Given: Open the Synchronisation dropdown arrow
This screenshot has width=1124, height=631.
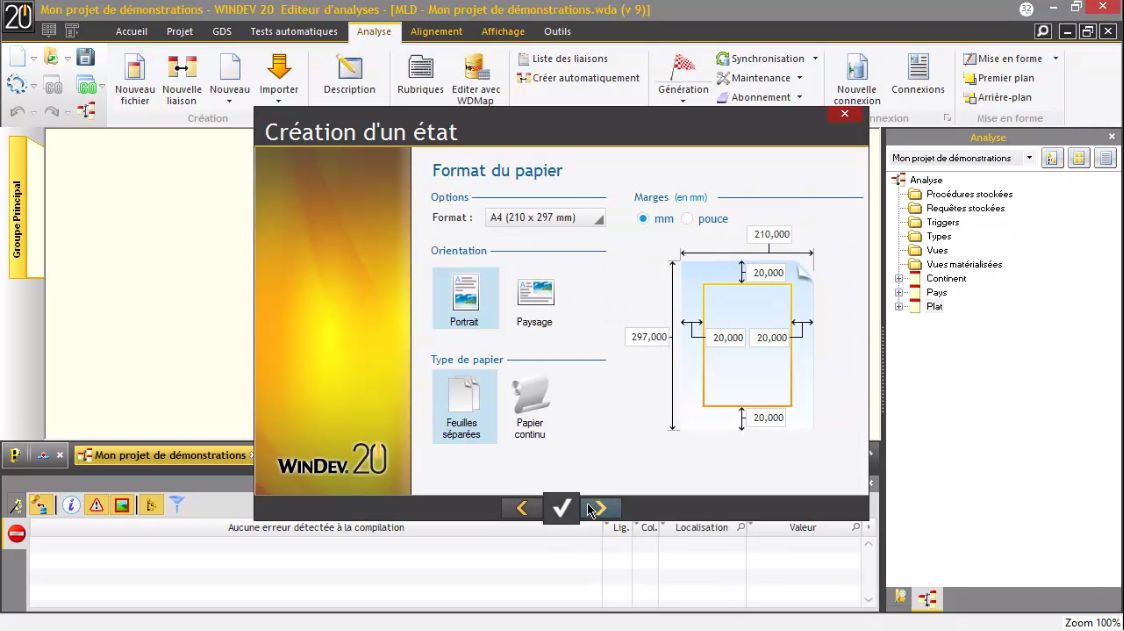Looking at the screenshot, I should pos(815,58).
